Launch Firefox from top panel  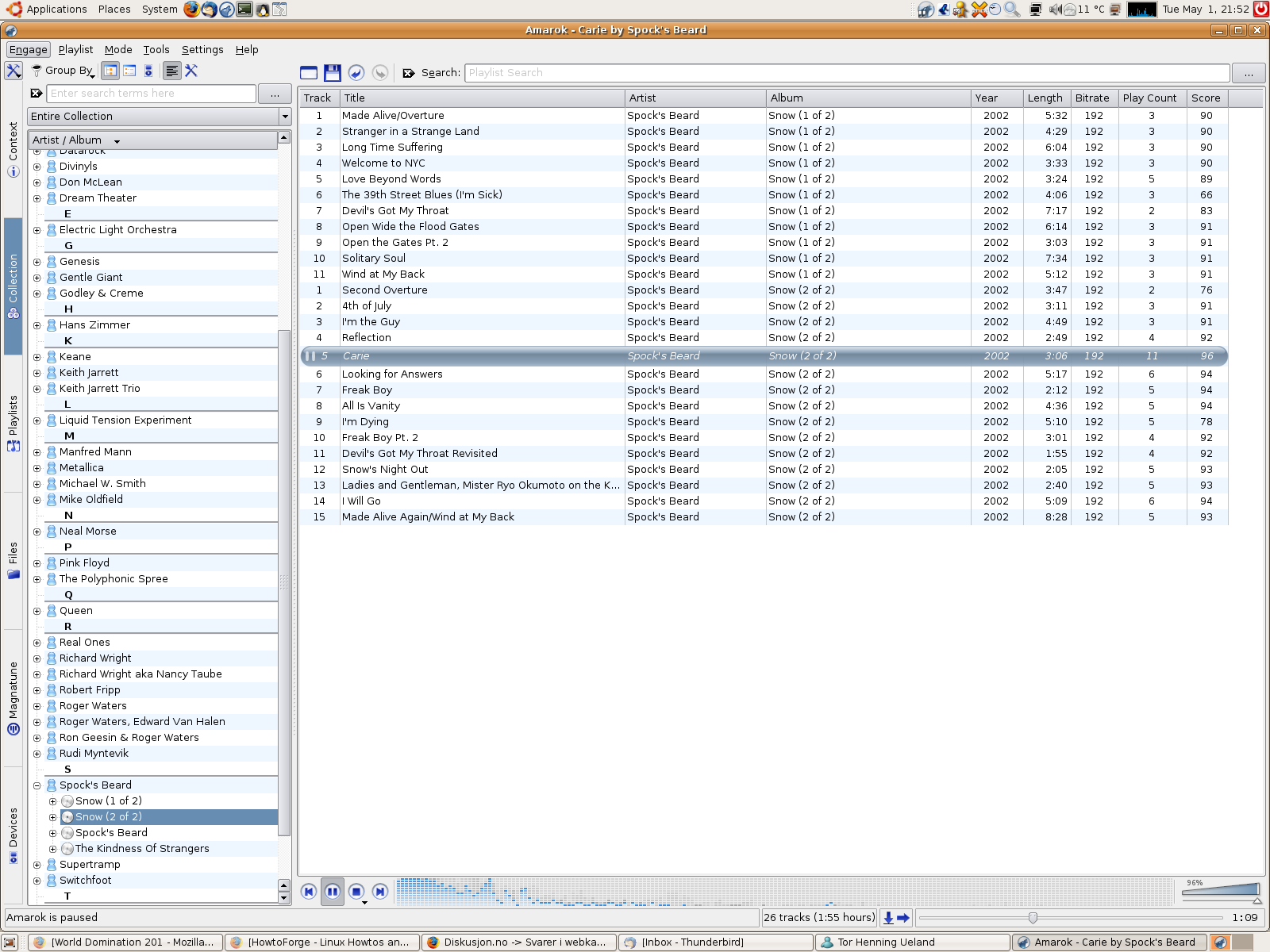[x=191, y=10]
